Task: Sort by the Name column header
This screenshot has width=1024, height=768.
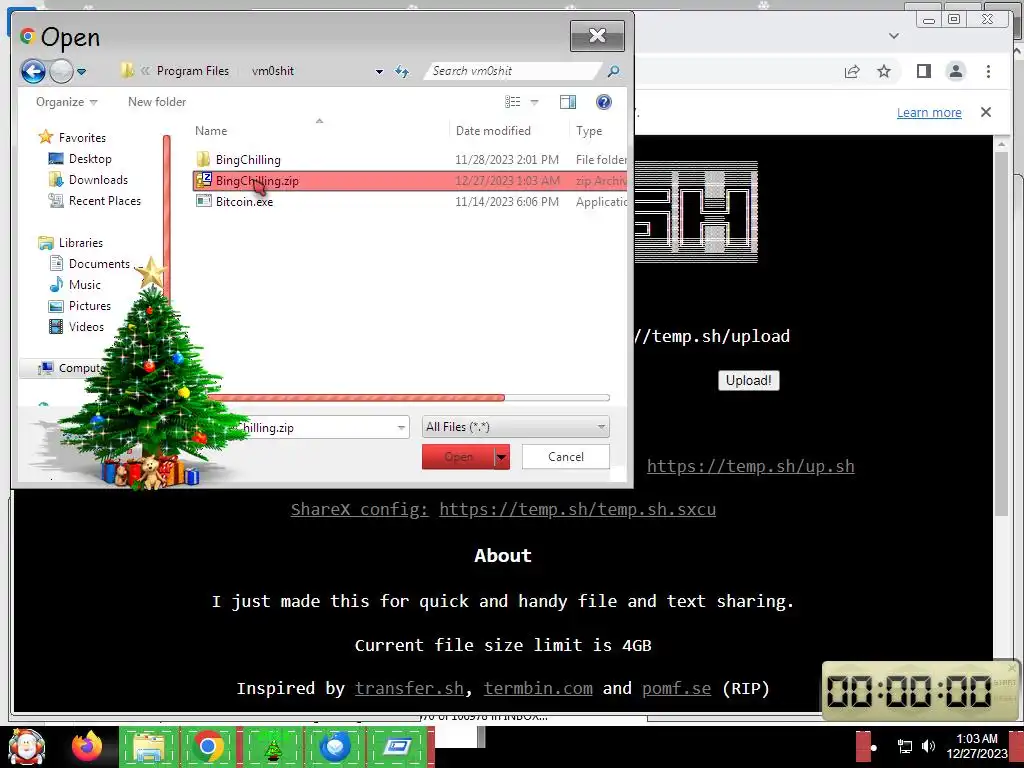Action: (x=211, y=131)
